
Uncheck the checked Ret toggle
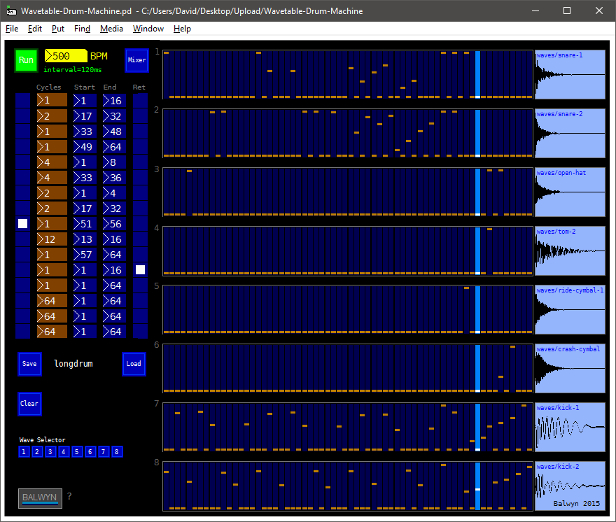click(140, 270)
